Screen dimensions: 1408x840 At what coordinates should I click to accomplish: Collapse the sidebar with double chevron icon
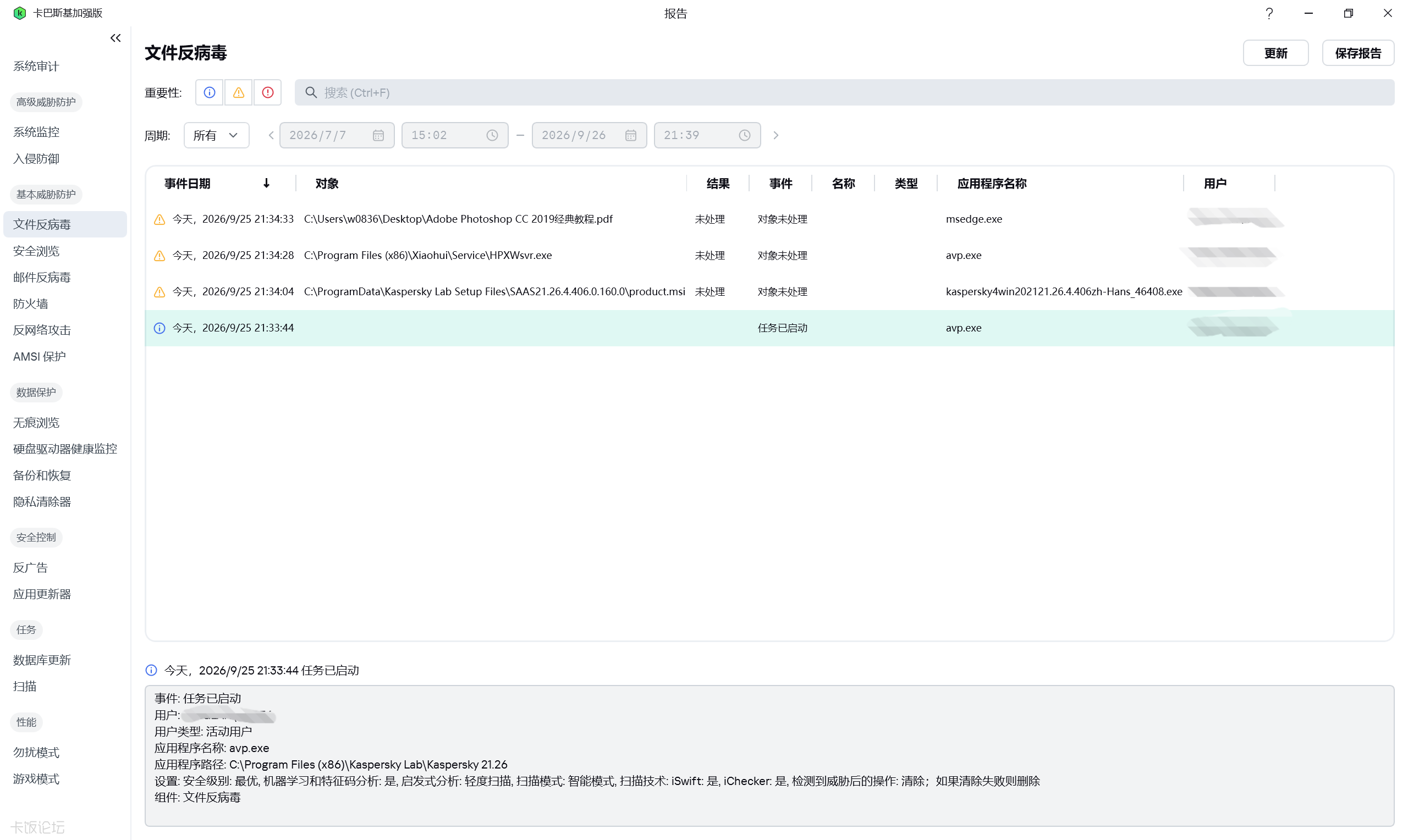(116, 38)
